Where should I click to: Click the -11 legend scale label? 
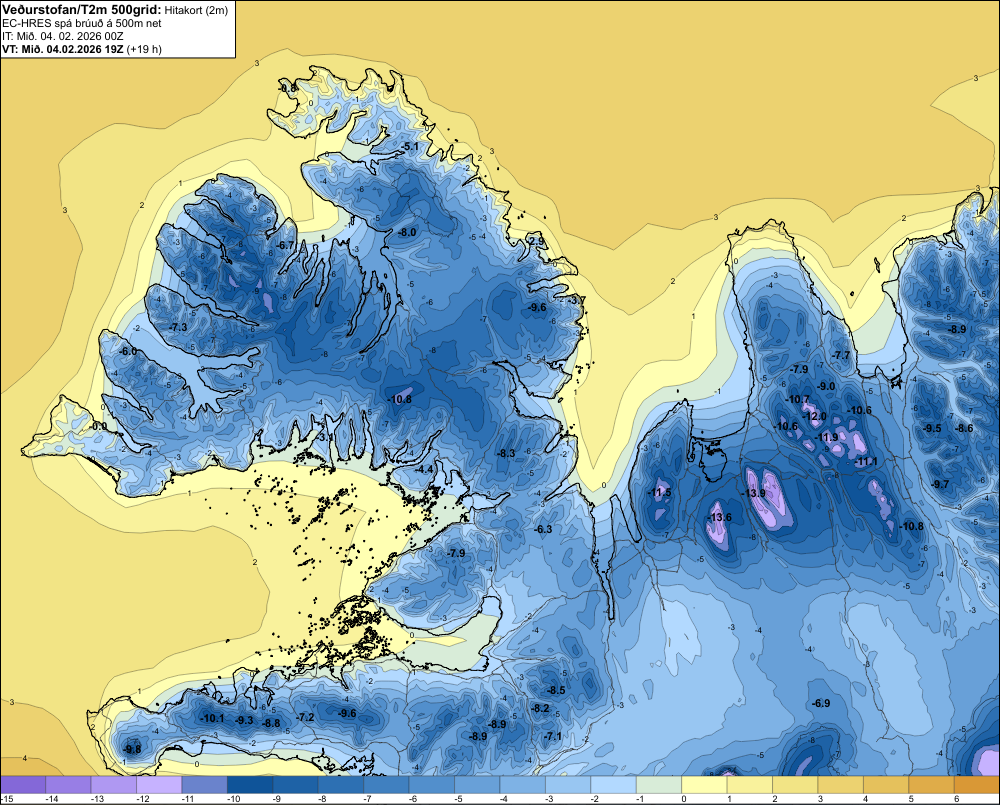click(x=188, y=799)
